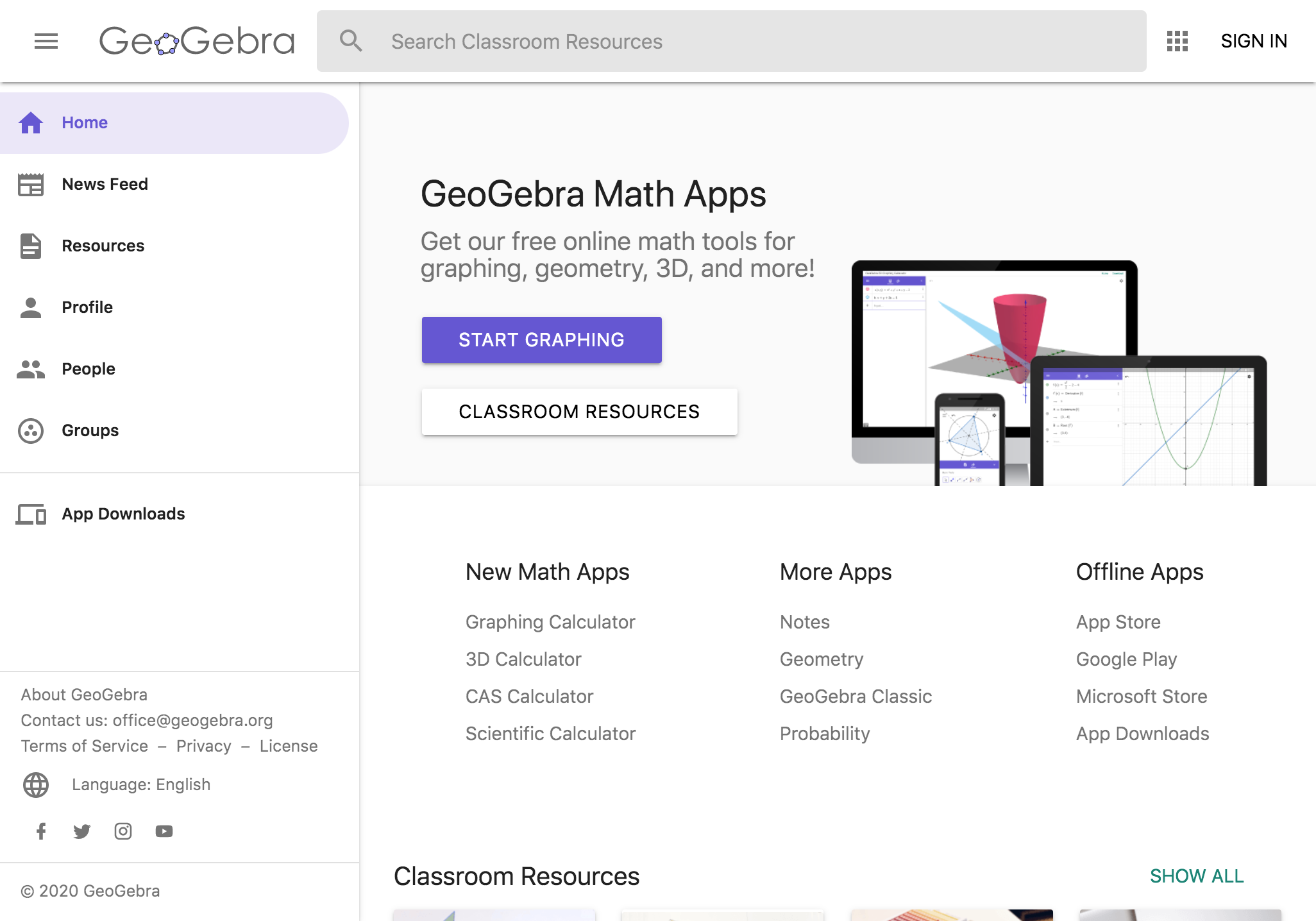Open GeoGebra's Twitter page

(82, 831)
